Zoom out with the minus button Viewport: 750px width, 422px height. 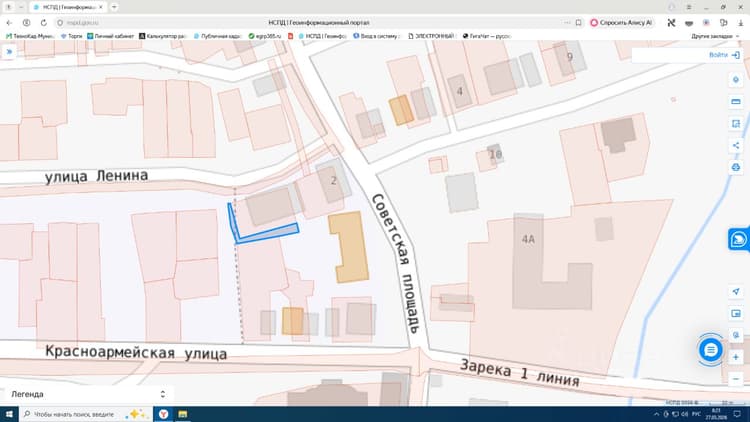pyautogui.click(x=736, y=379)
